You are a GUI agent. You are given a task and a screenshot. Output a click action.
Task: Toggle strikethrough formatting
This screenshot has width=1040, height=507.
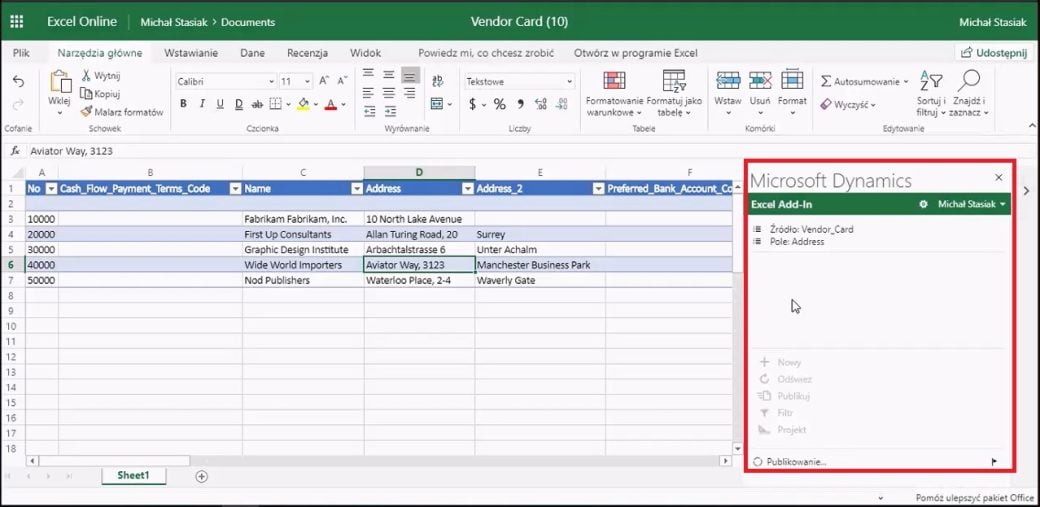[x=257, y=104]
